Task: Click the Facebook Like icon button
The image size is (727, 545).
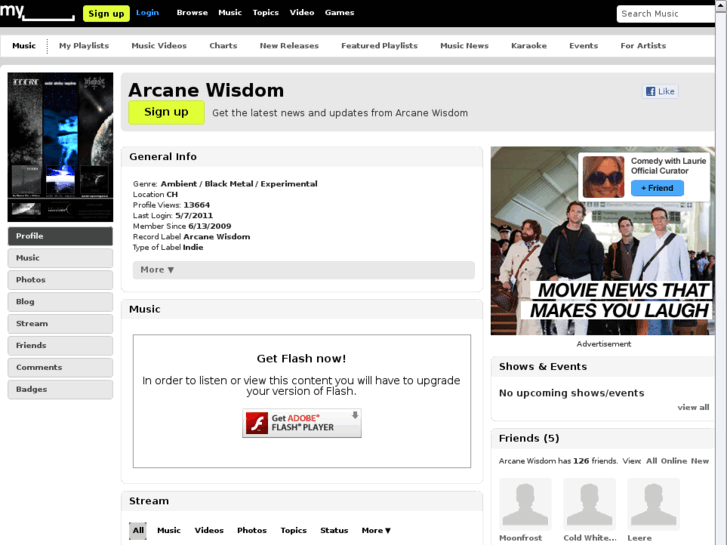Action: pyautogui.click(x=660, y=91)
